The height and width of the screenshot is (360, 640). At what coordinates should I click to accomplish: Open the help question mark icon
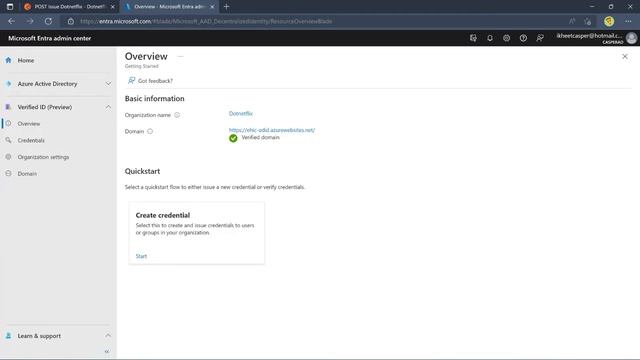coord(523,38)
